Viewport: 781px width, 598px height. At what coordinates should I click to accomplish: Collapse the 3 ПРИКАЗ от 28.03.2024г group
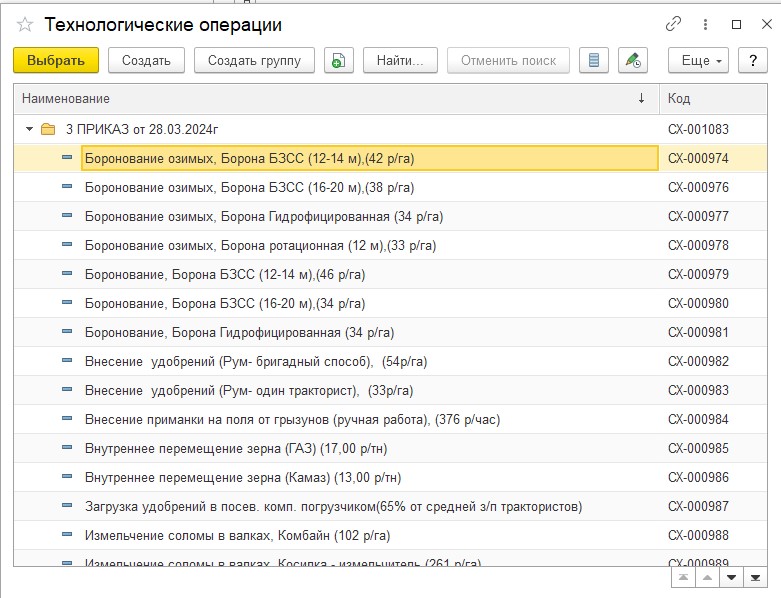(29, 129)
